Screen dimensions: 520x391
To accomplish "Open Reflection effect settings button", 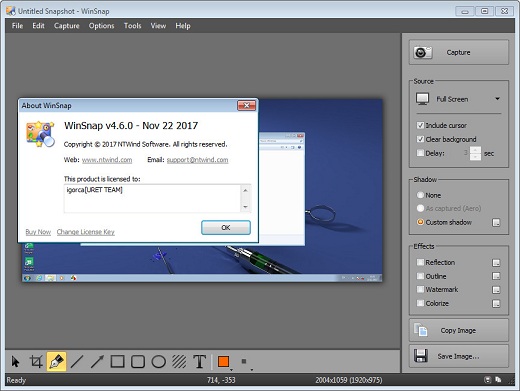I will (496, 263).
